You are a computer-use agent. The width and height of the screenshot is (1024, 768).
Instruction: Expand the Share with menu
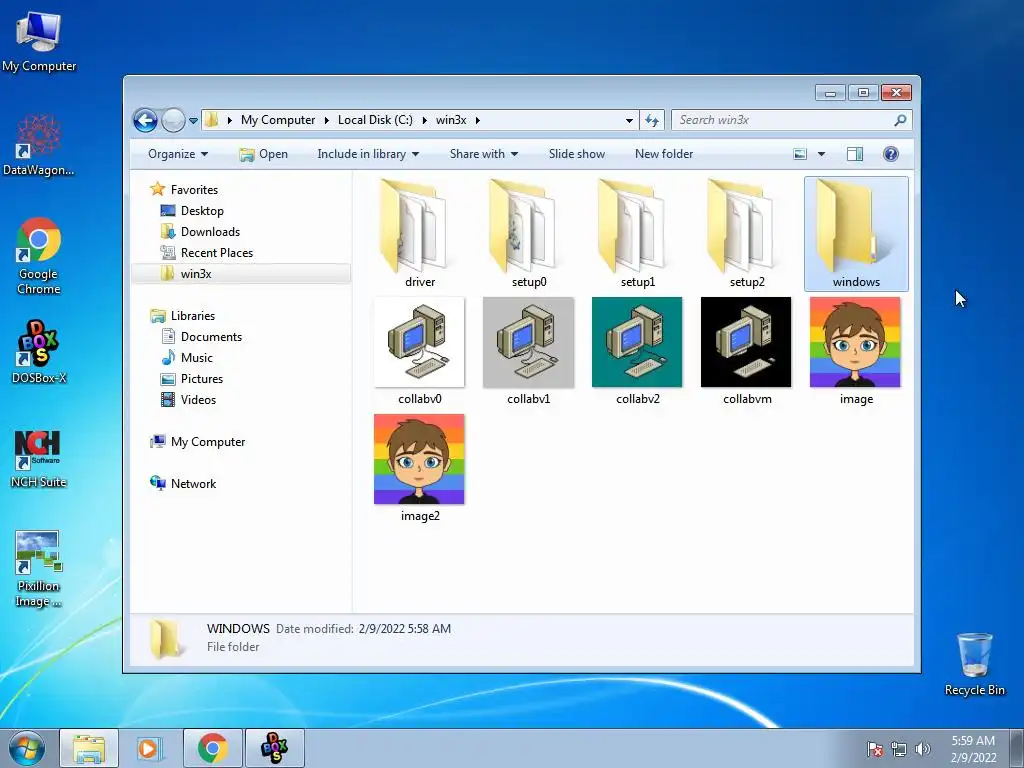pos(483,154)
